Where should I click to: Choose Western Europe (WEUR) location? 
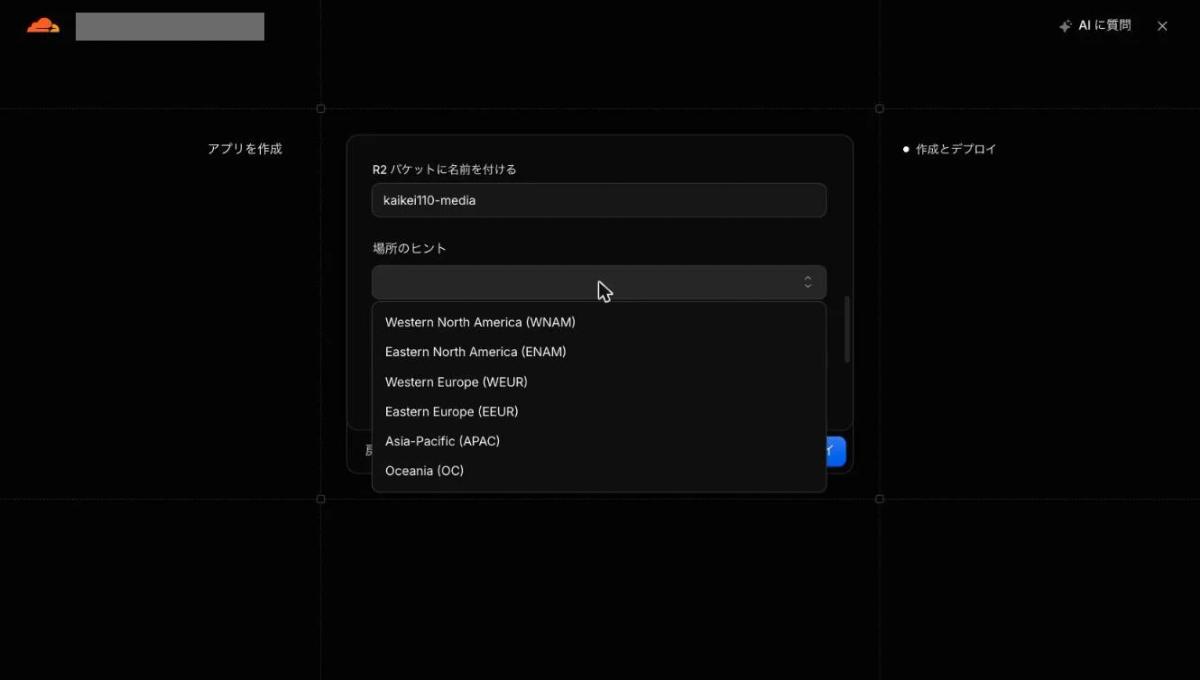coord(599,382)
